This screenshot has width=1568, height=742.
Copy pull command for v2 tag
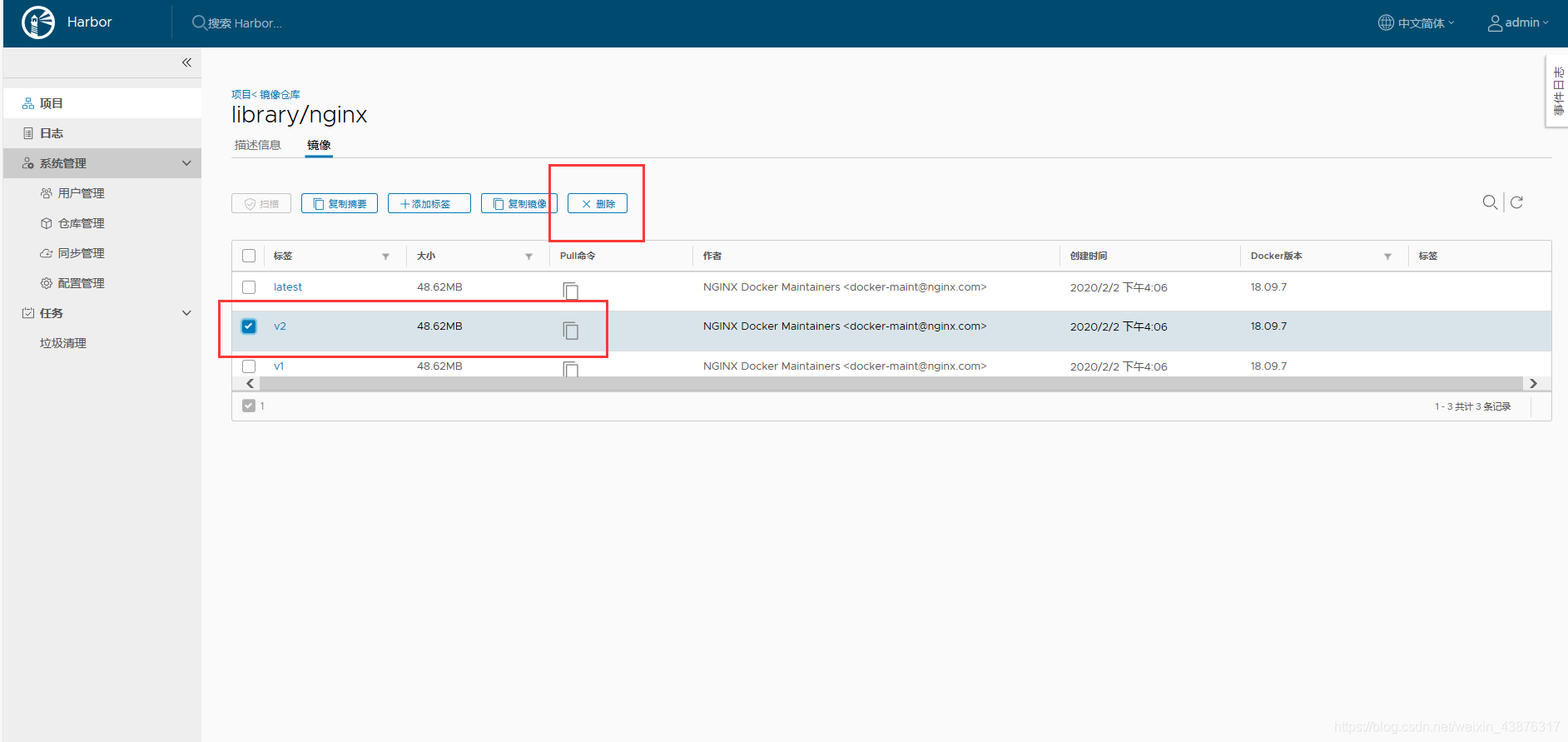point(570,330)
